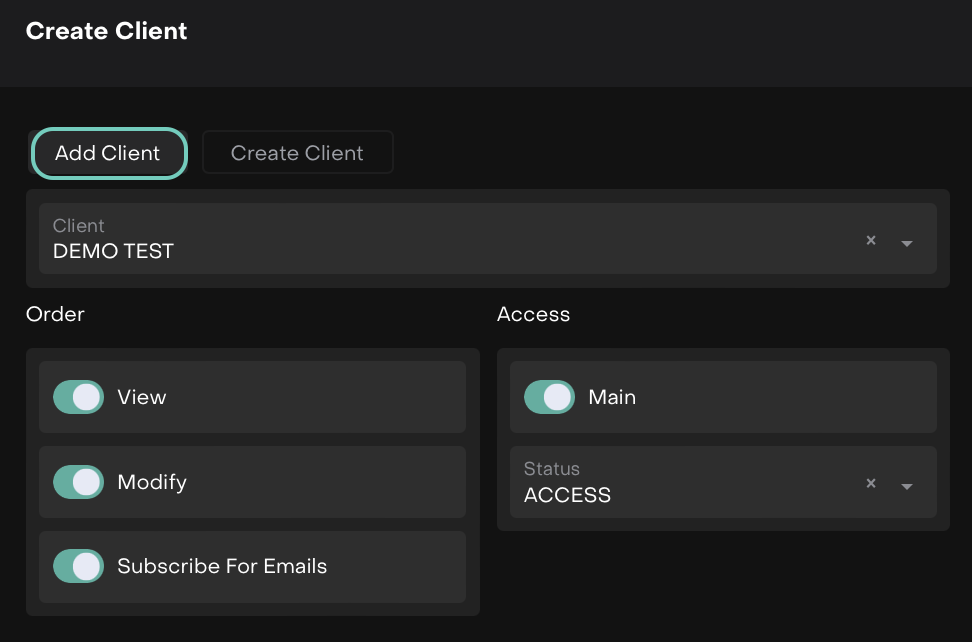Disable the Modify order switch
Screen dimensions: 972x642
pos(78,482)
